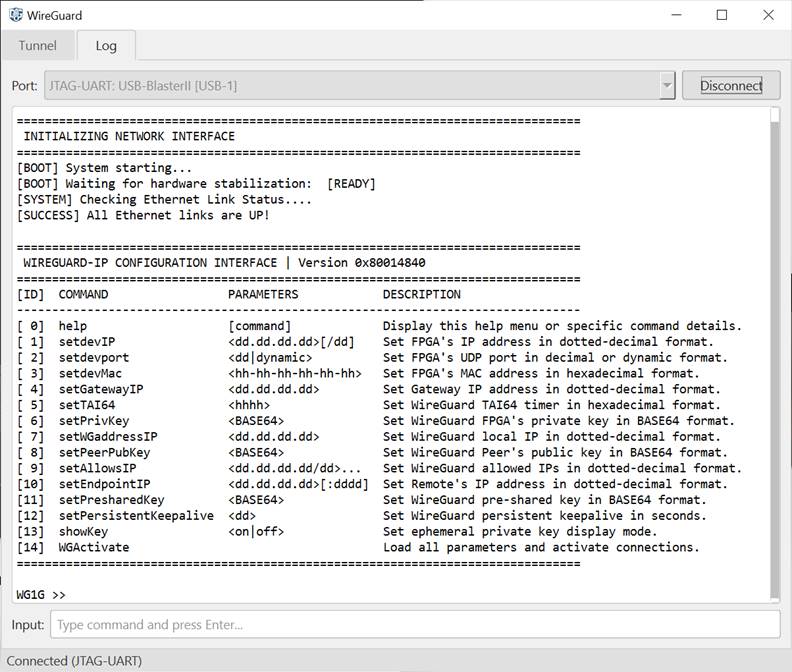Click the 'setWGaddressIP' command text
The image size is (792, 672).
click(108, 436)
